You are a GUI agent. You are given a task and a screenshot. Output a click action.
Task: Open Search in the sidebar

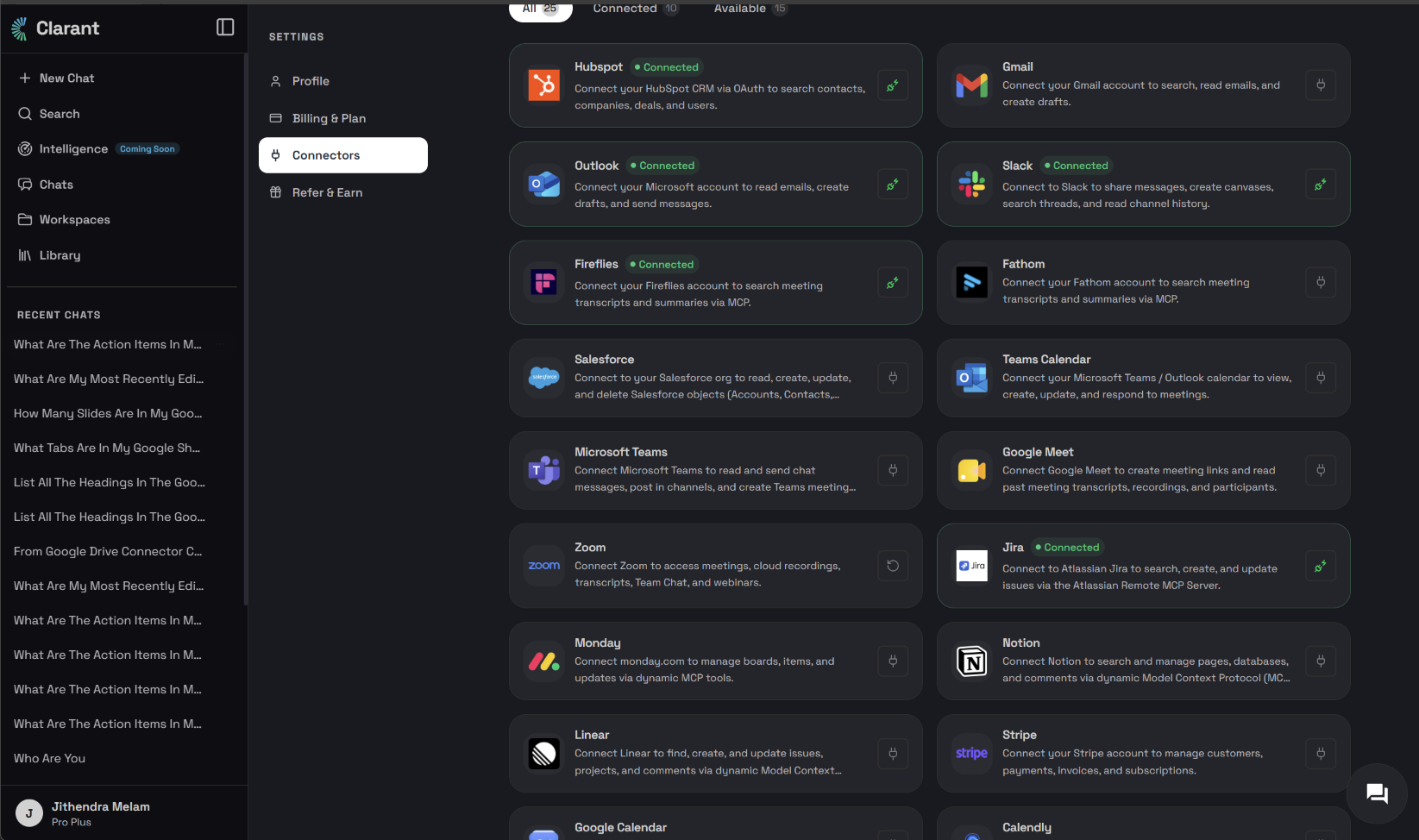click(123, 114)
